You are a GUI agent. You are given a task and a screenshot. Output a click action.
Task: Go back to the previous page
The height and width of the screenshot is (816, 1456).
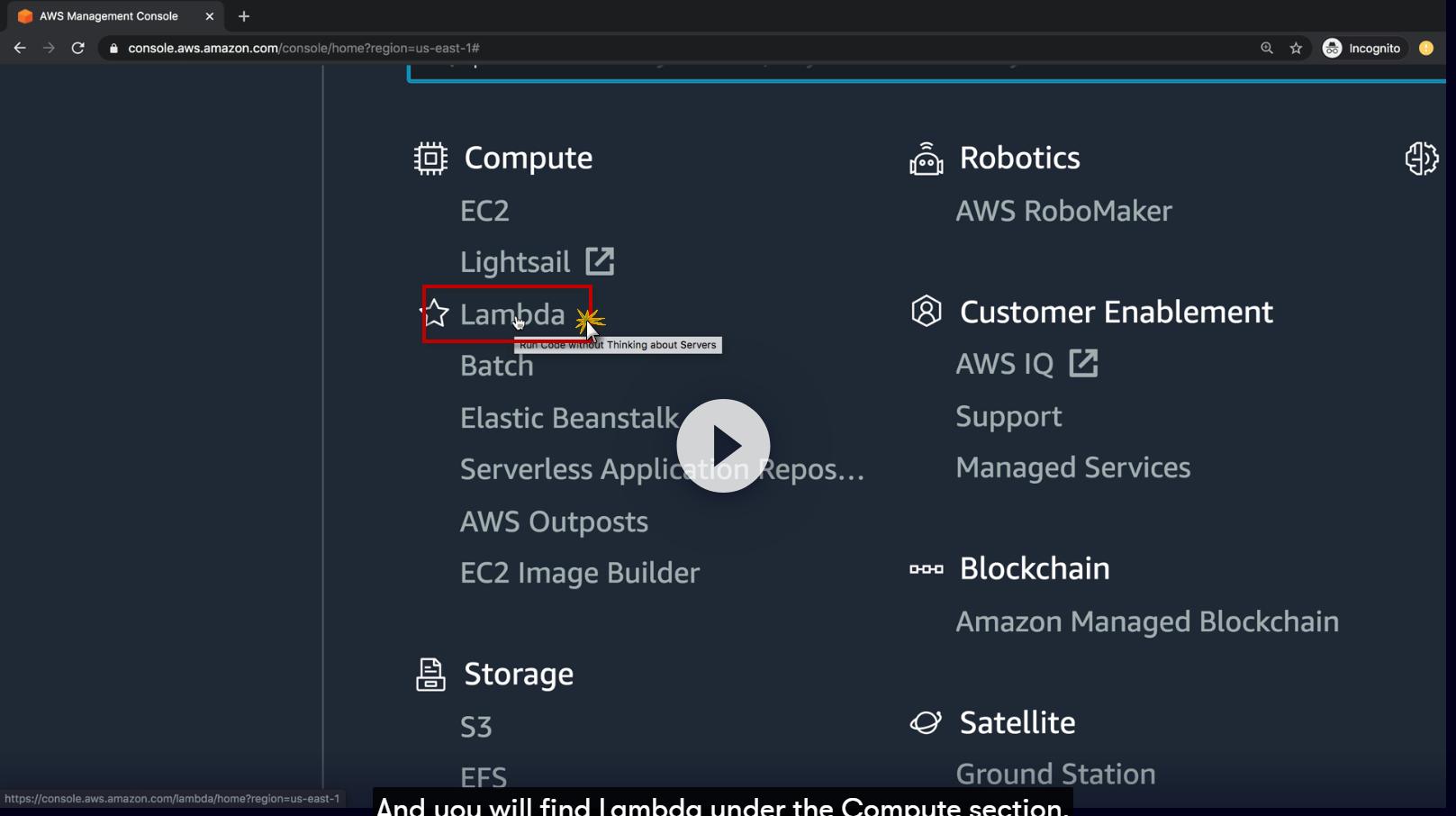click(x=20, y=49)
